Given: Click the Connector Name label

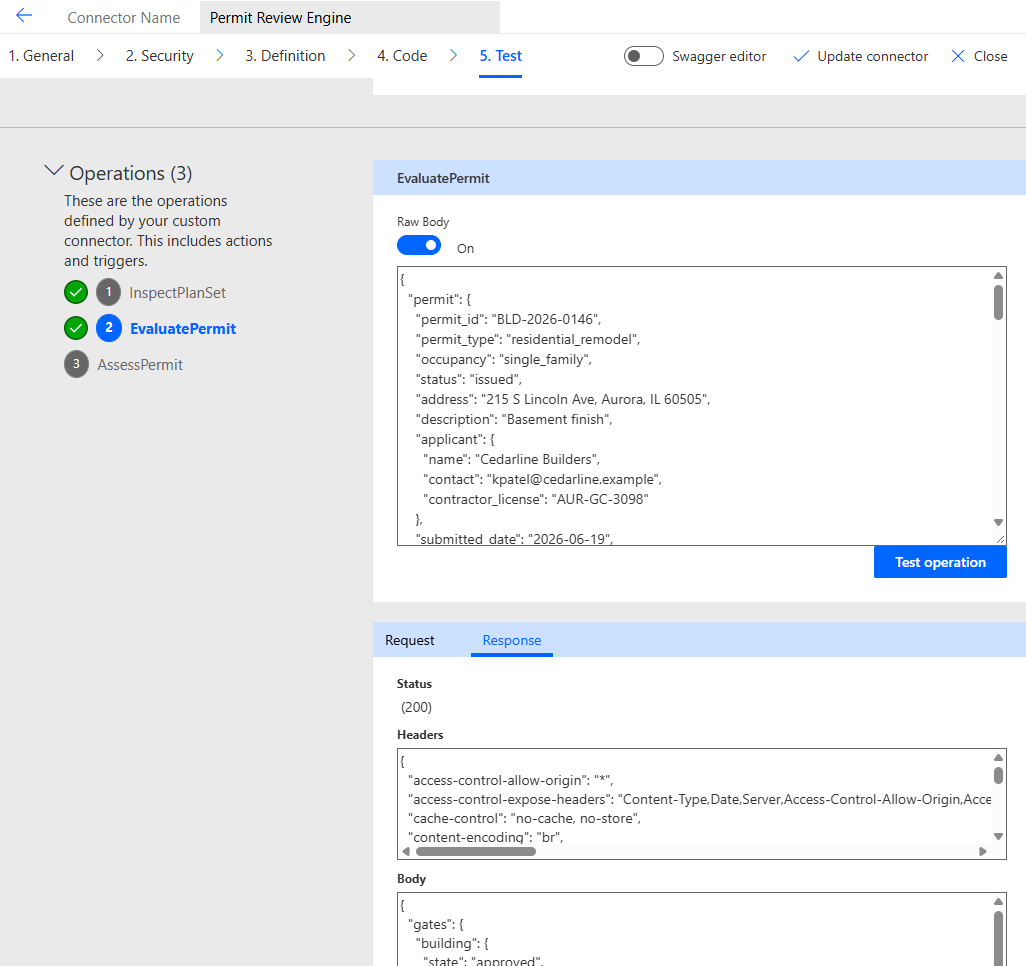Looking at the screenshot, I should click(x=124, y=18).
